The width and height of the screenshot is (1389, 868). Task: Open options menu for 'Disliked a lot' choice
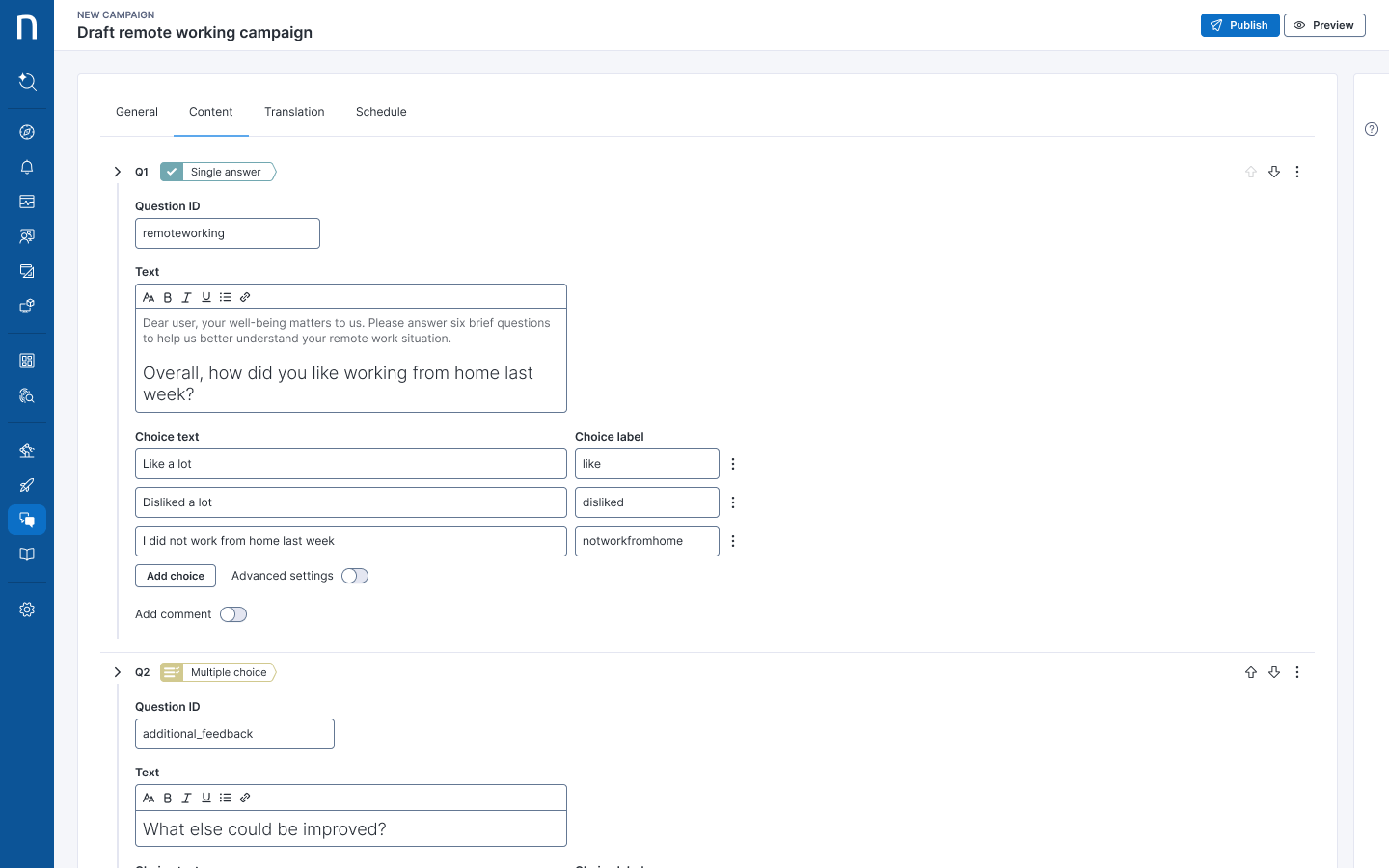click(x=733, y=502)
